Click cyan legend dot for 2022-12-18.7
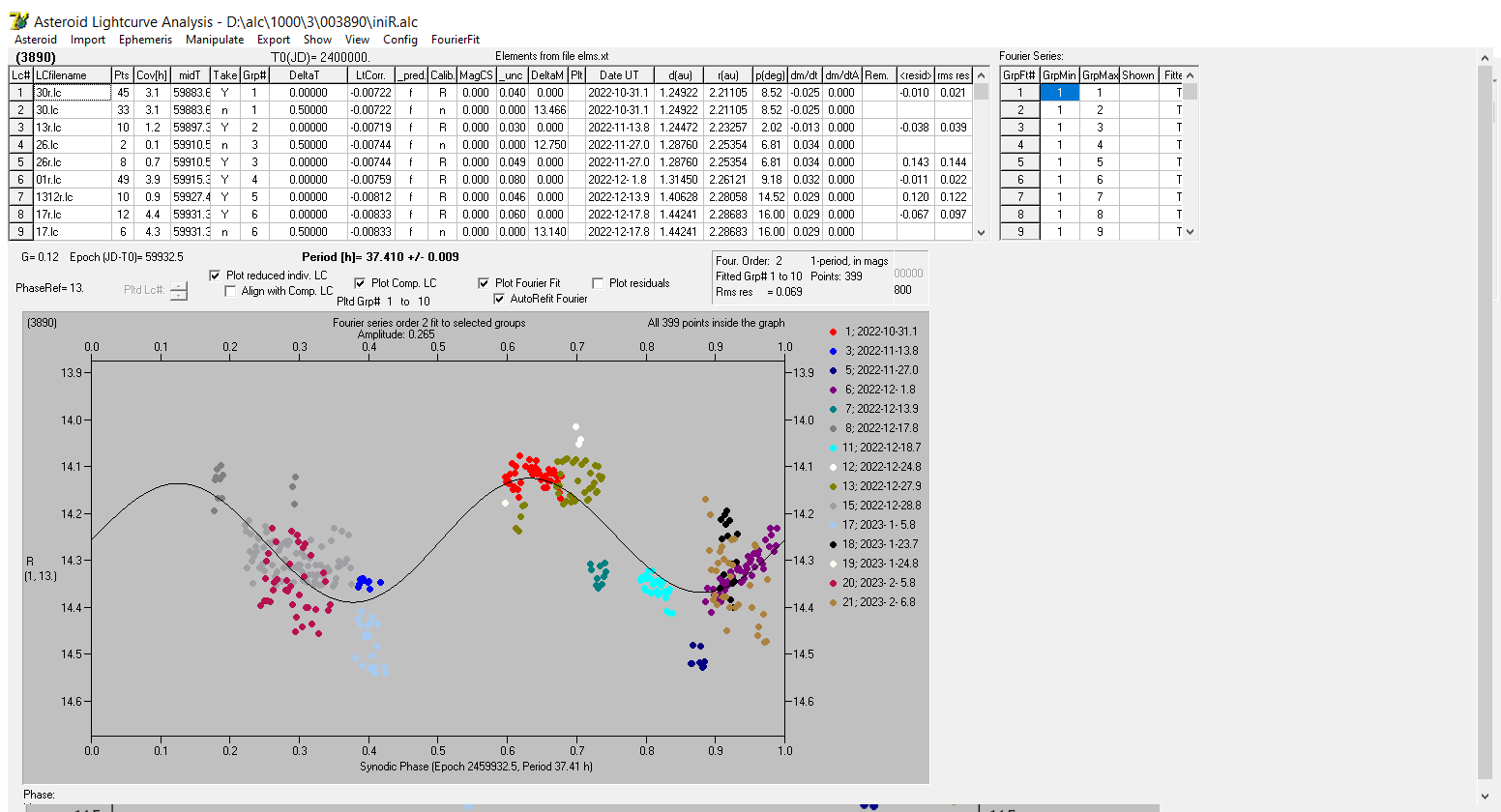Viewport: 1501px width, 812px height. (x=833, y=448)
